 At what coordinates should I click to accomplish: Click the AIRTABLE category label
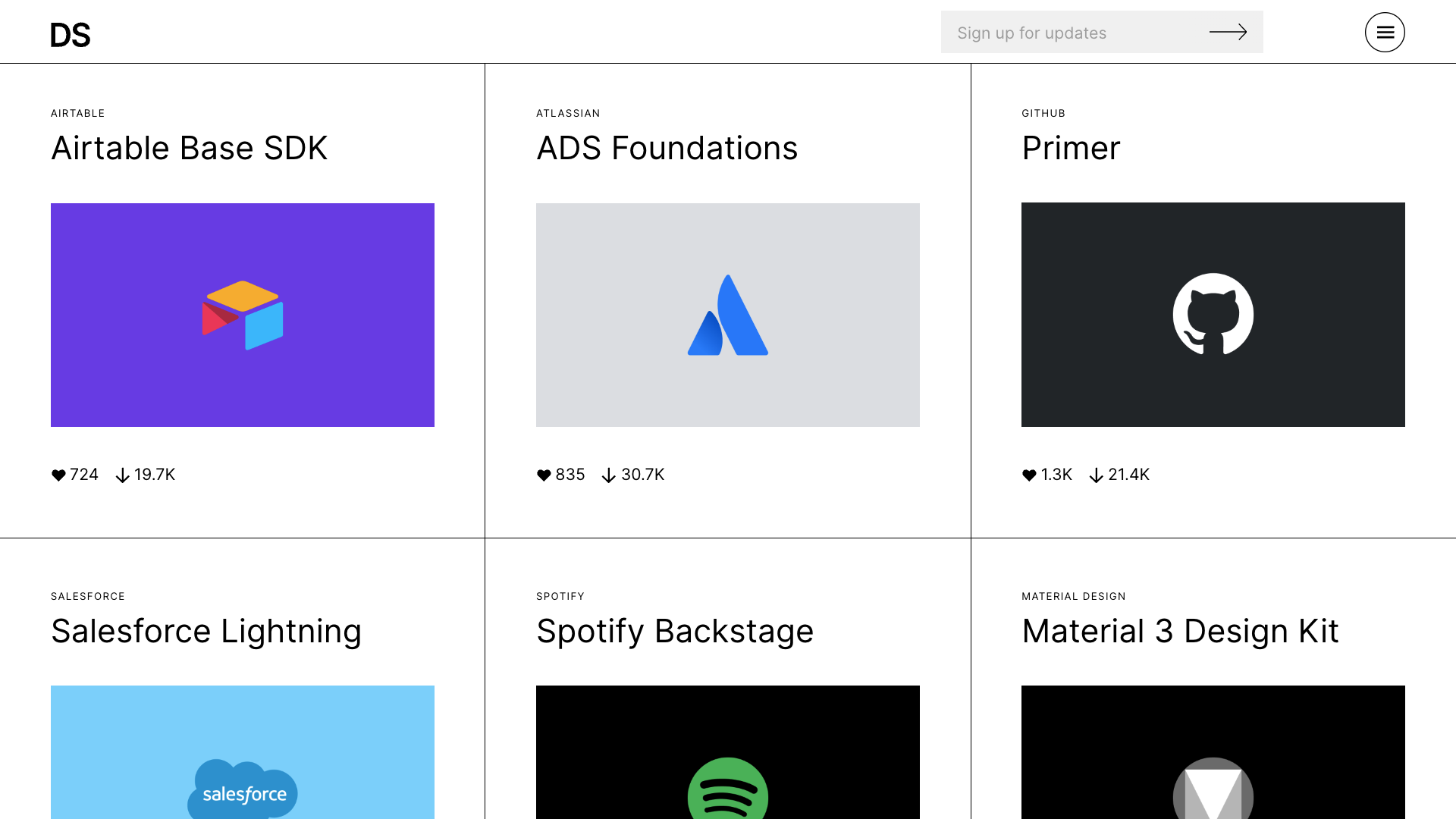pyautogui.click(x=78, y=113)
